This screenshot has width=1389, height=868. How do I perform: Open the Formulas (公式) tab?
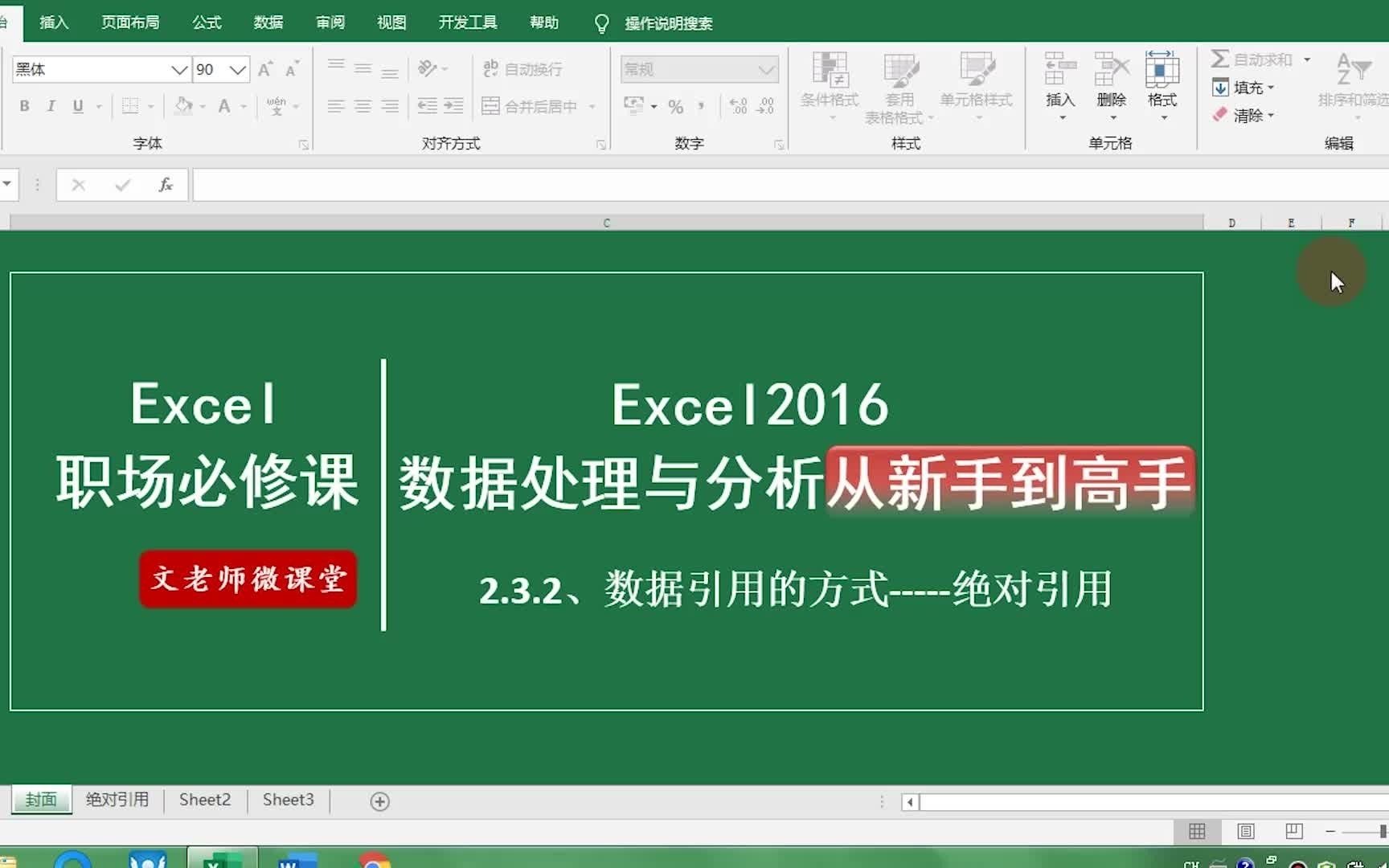coord(207,23)
